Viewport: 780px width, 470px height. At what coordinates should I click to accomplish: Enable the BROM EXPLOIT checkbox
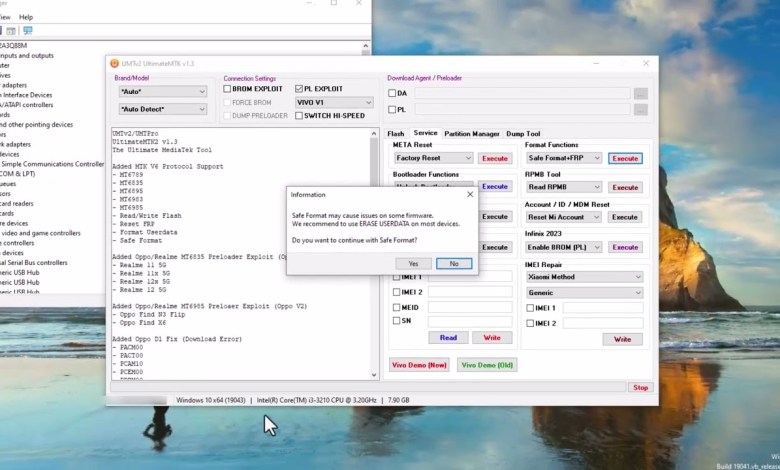pos(228,89)
